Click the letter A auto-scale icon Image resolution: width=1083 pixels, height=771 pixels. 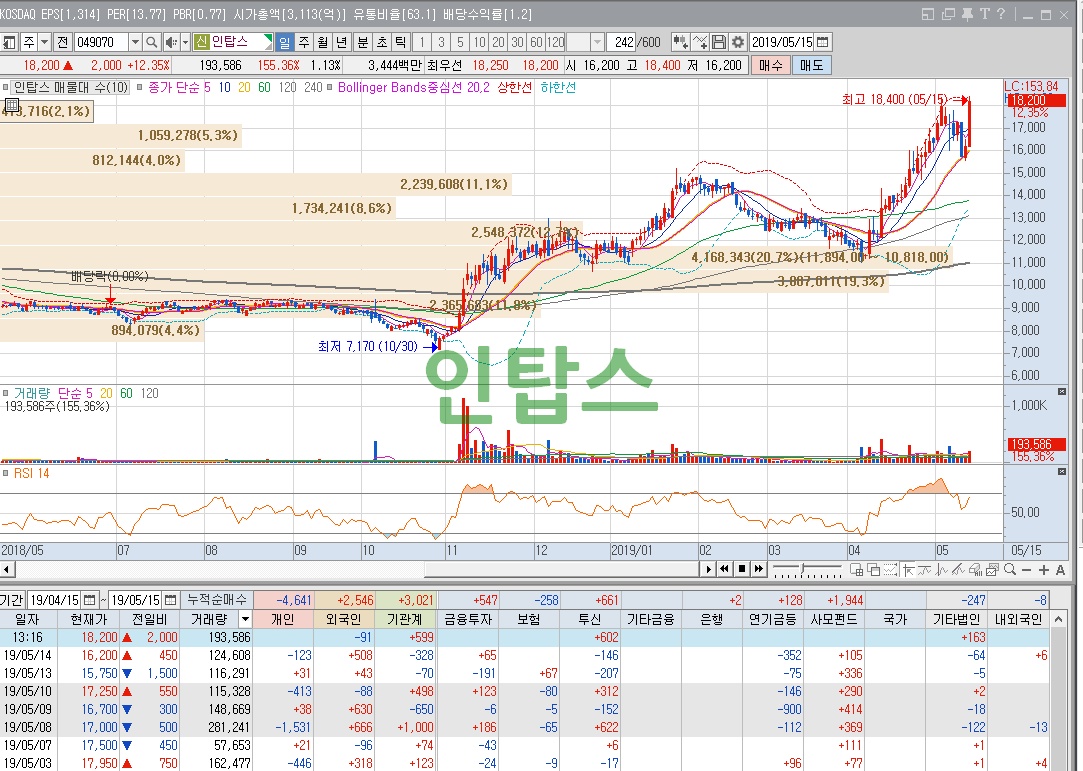click(x=1060, y=570)
